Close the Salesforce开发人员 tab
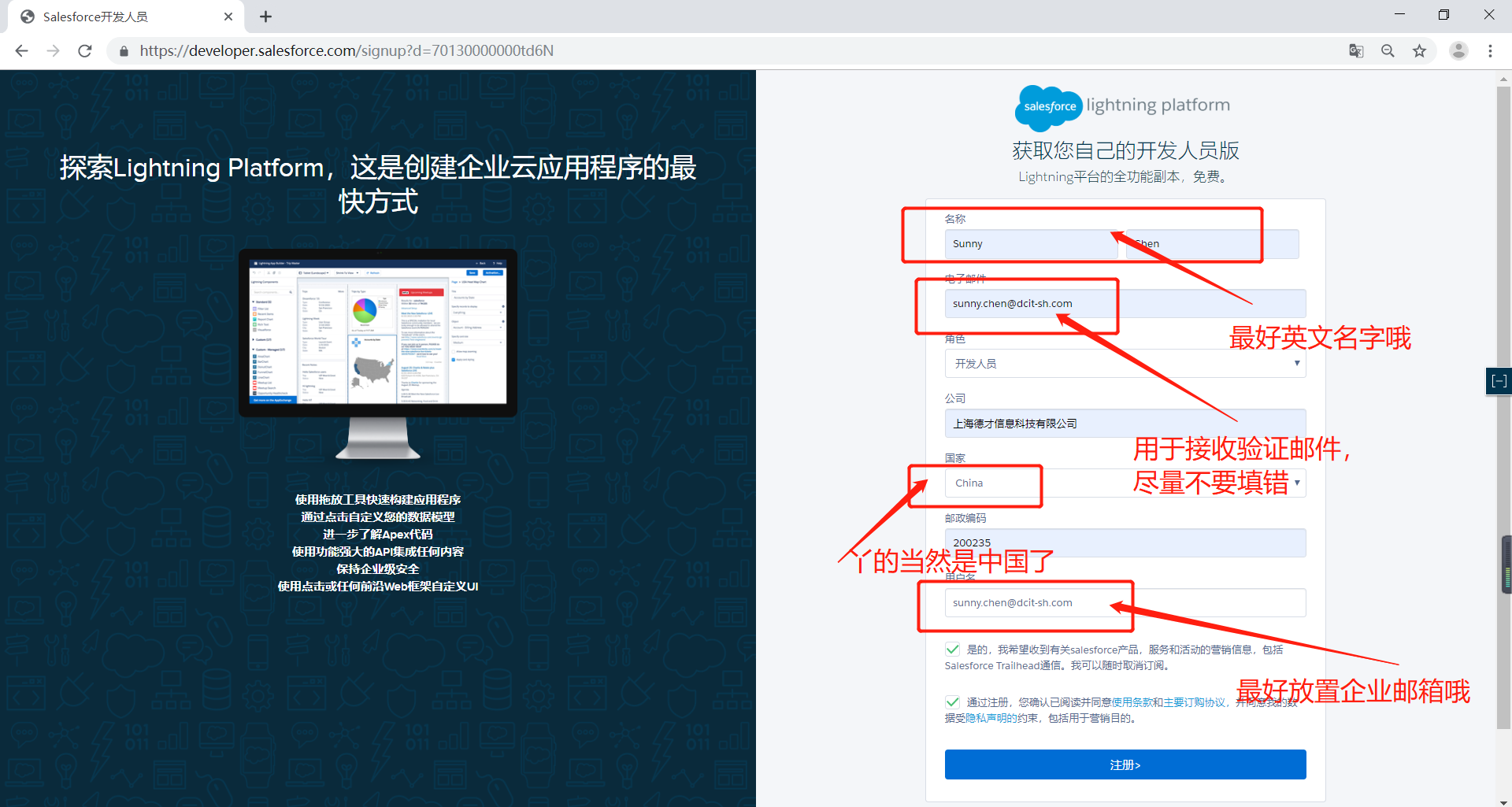This screenshot has width=1512, height=807. (228, 17)
